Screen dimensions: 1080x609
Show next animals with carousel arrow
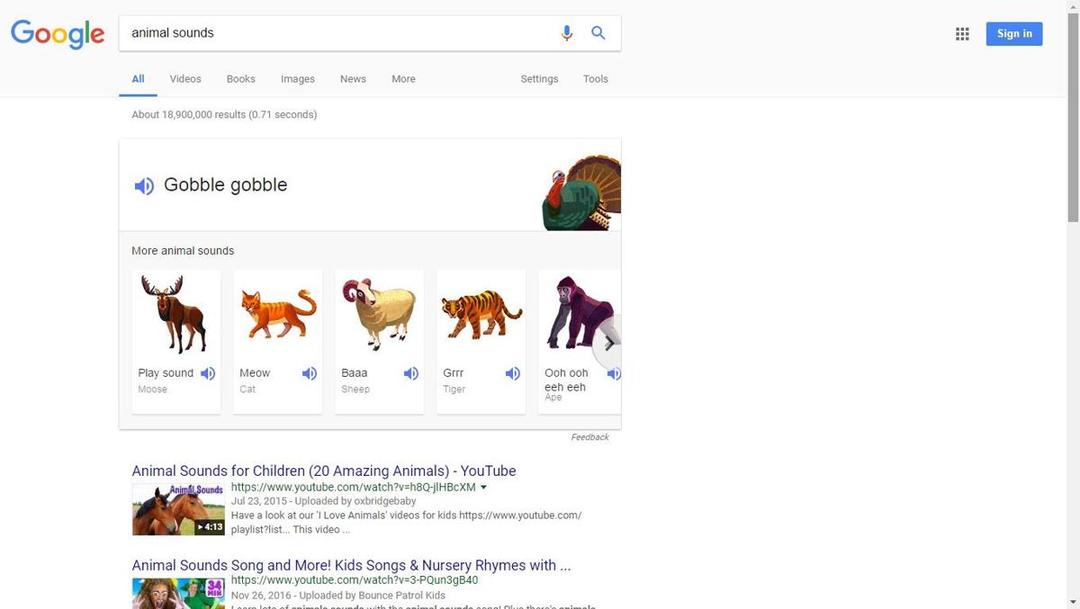coord(609,343)
